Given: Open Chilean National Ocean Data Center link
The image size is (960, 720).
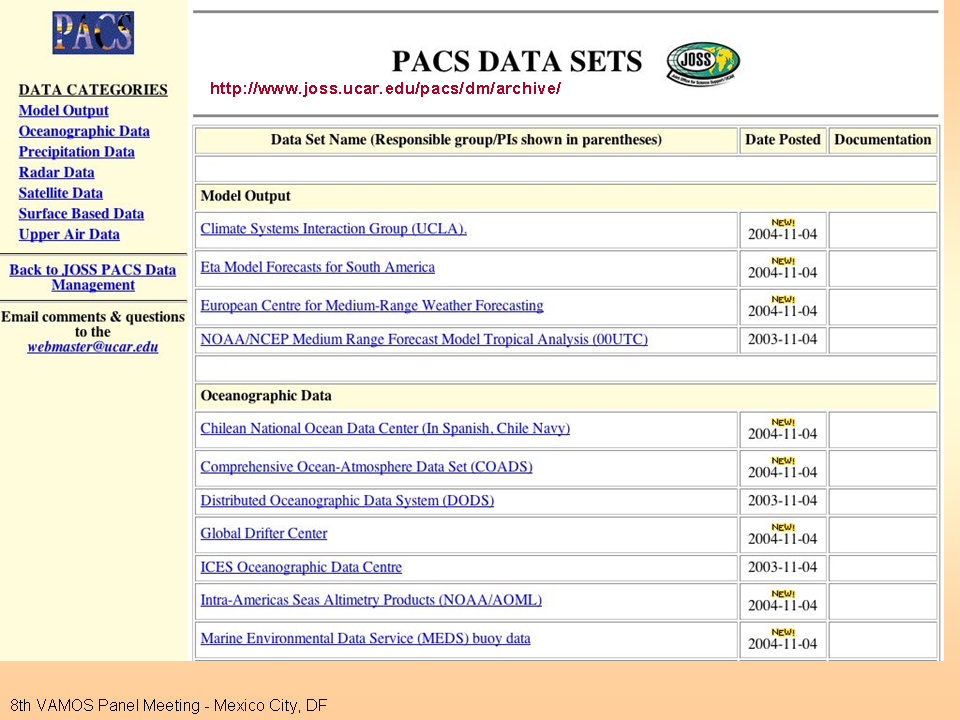Looking at the screenshot, I should coord(385,429).
